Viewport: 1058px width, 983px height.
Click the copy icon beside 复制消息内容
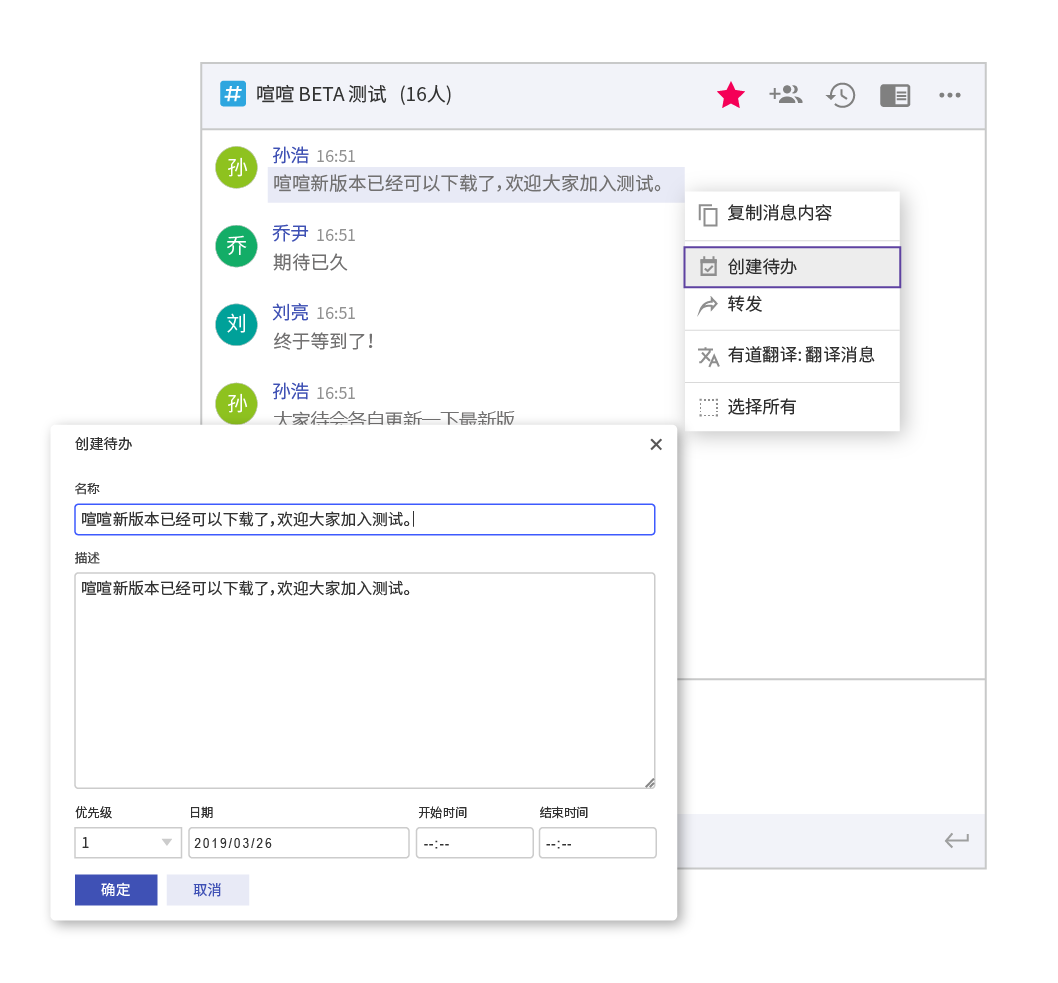tap(708, 215)
